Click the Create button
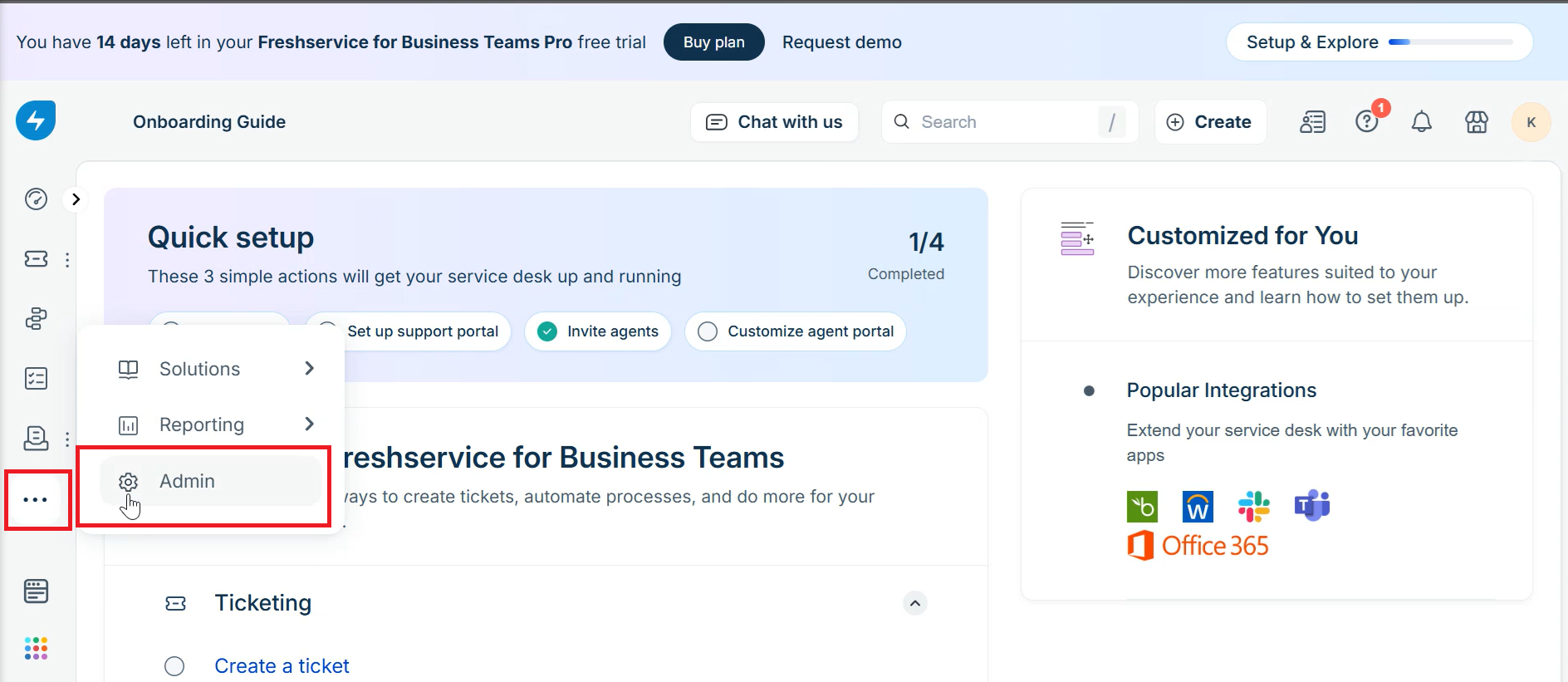Screen dimensions: 1568x682 click(x=1210, y=122)
